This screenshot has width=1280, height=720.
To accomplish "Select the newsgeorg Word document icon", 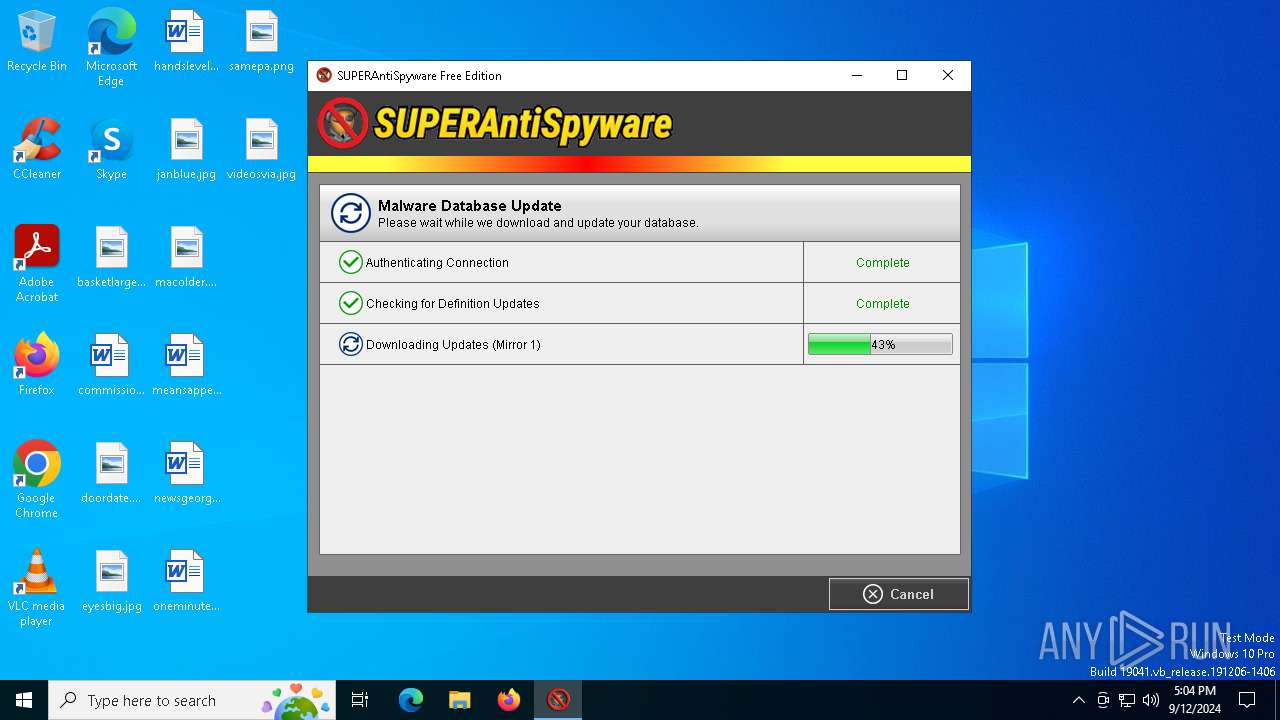I will [x=186, y=474].
